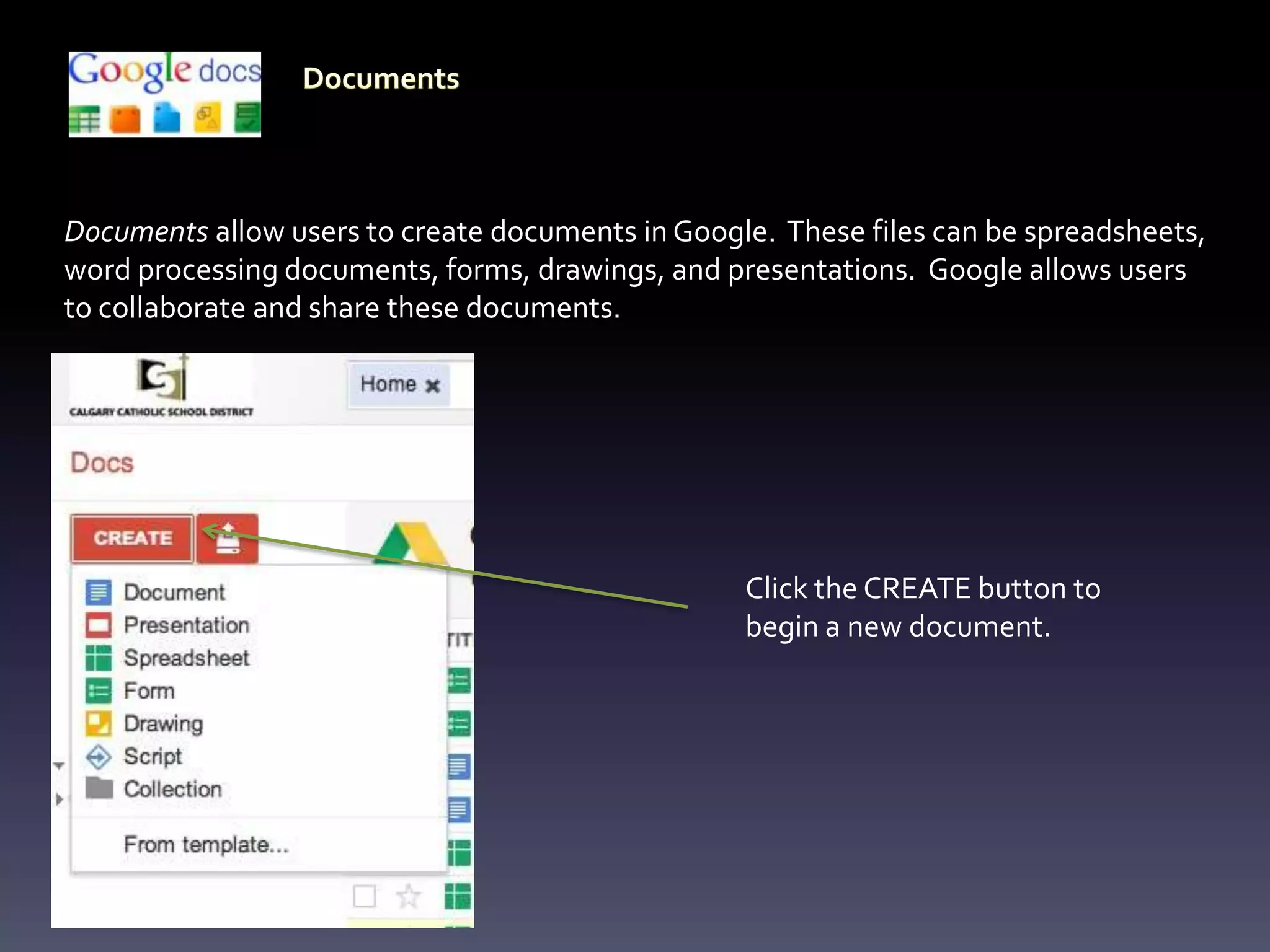Click the blue Document icon in menu
This screenshot has height=952, width=1270.
pyautogui.click(x=99, y=592)
